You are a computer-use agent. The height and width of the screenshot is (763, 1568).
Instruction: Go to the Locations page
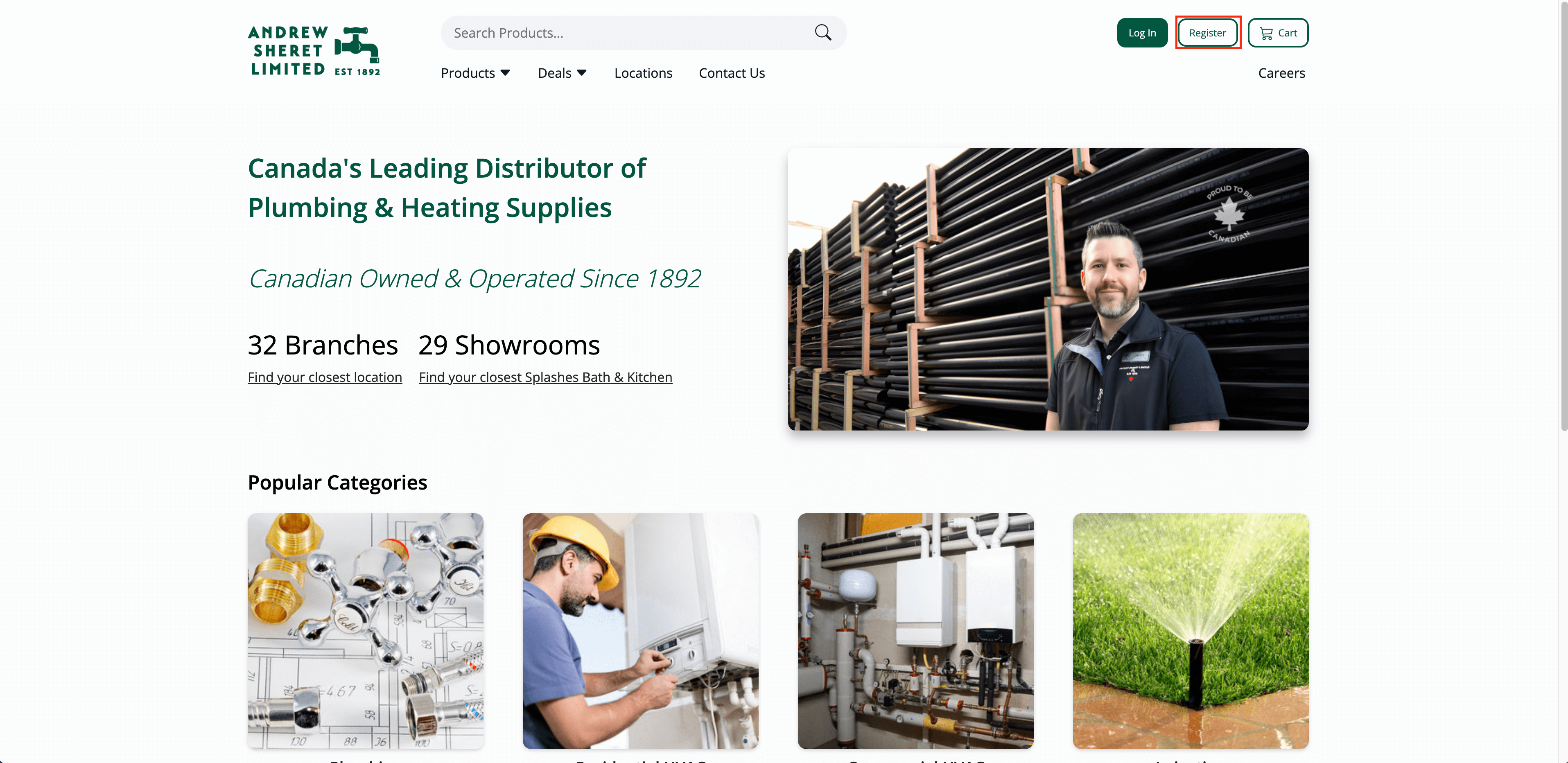point(644,73)
